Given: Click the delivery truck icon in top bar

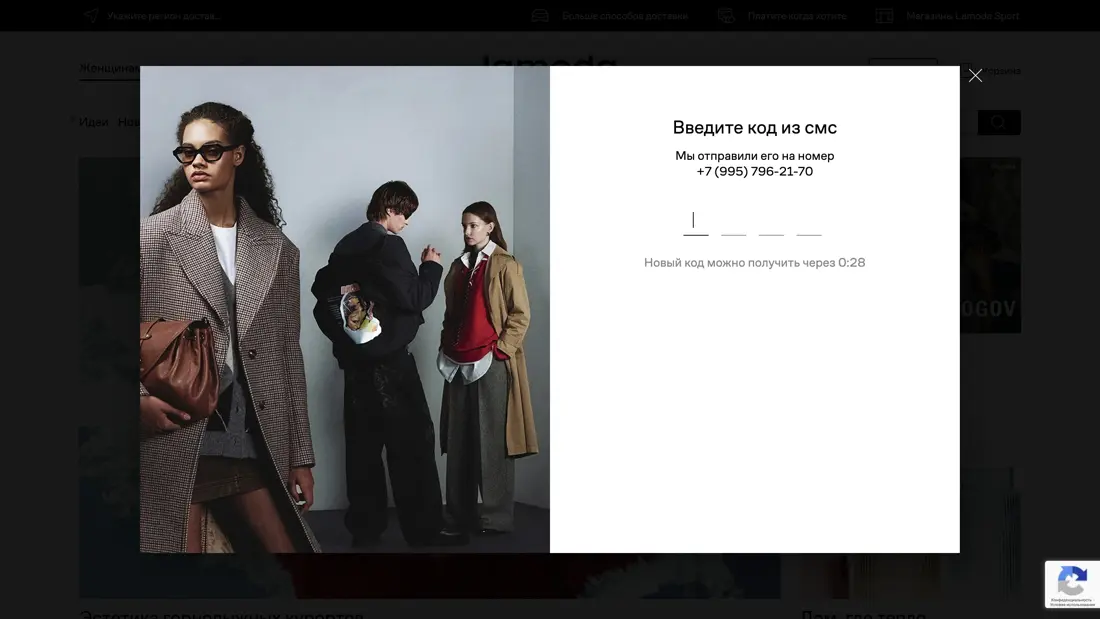Looking at the screenshot, I should coord(540,16).
